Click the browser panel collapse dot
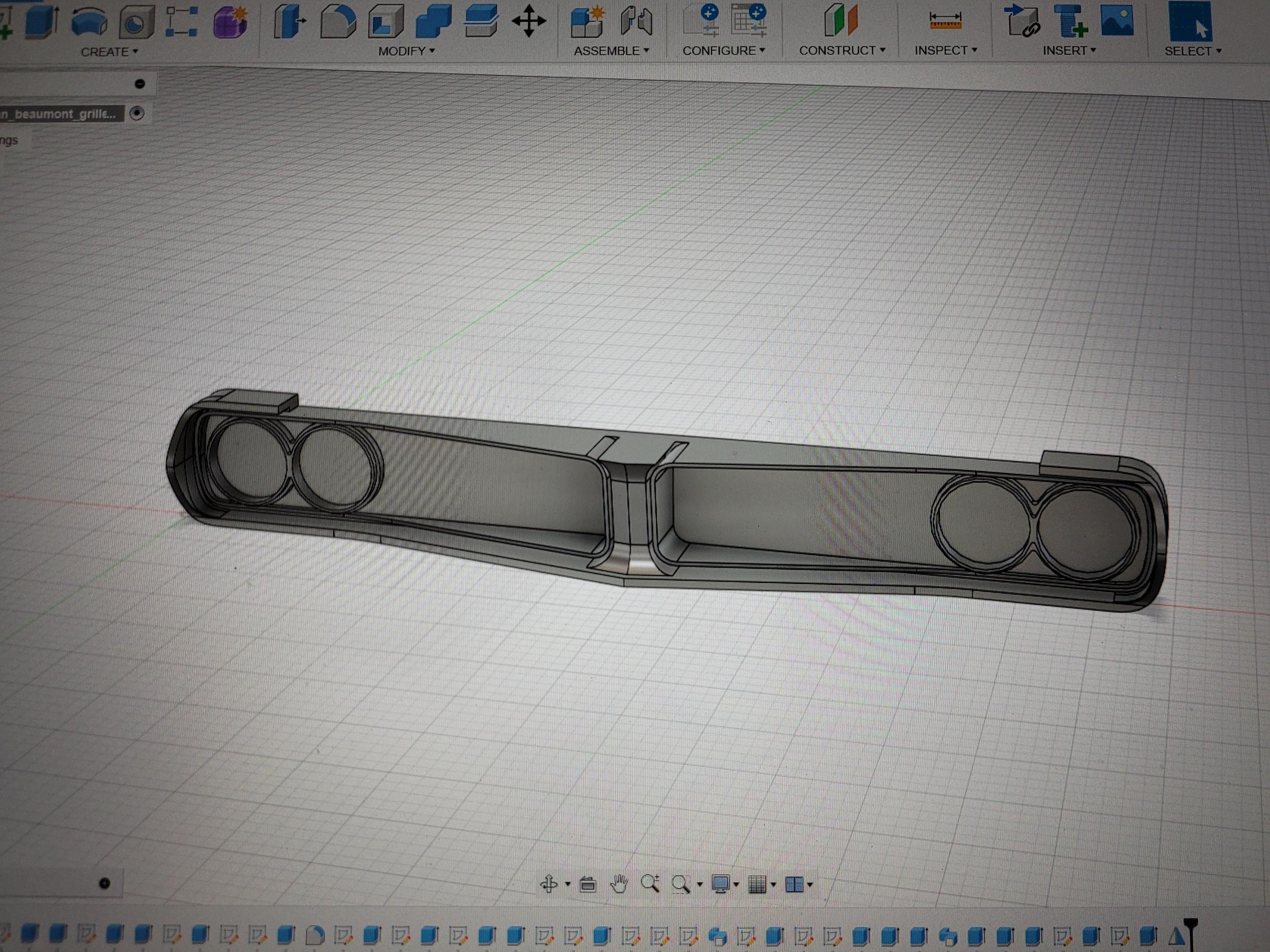The width and height of the screenshot is (1270, 952). (139, 84)
